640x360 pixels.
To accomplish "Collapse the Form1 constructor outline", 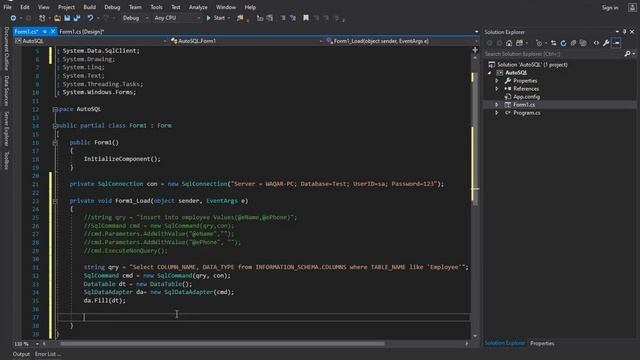I will [x=55, y=142].
